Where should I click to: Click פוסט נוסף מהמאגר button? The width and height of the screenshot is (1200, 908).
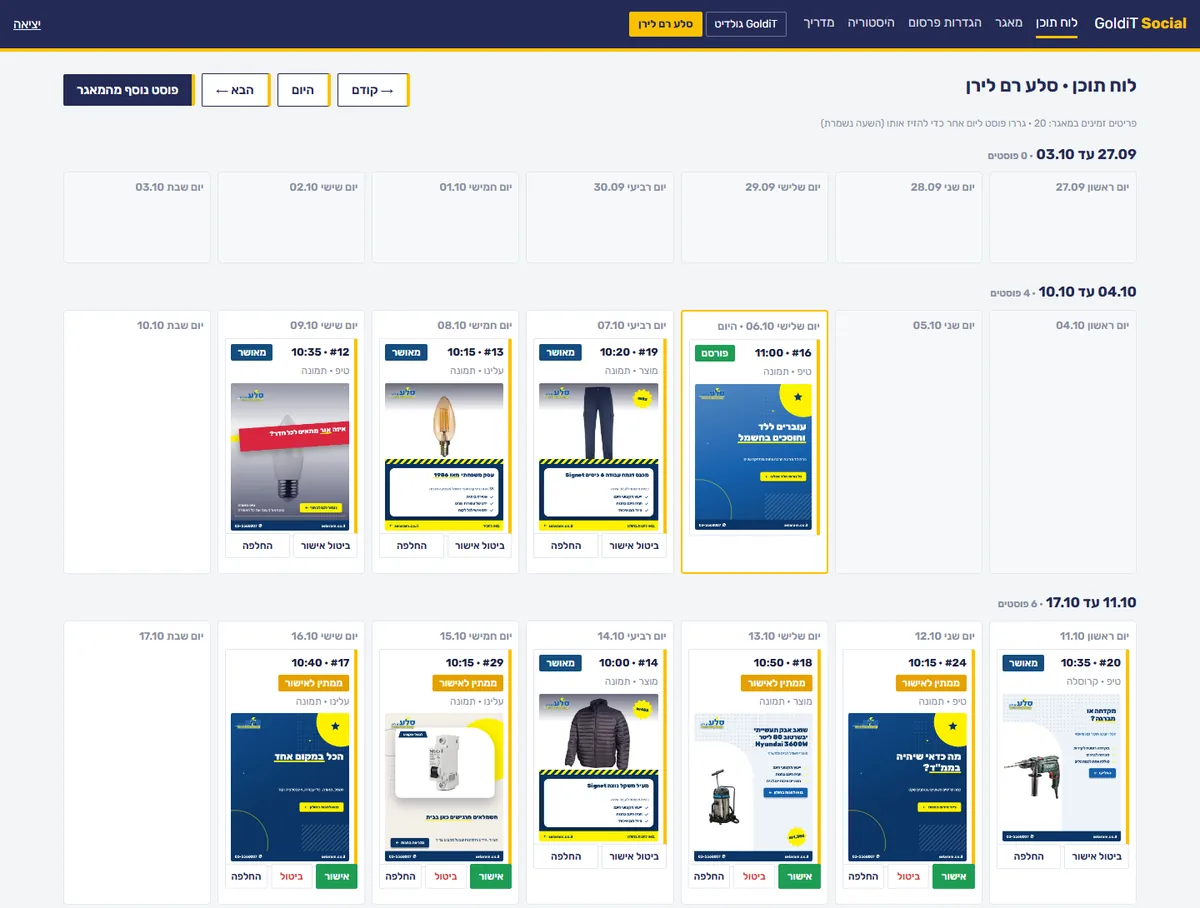tap(128, 90)
